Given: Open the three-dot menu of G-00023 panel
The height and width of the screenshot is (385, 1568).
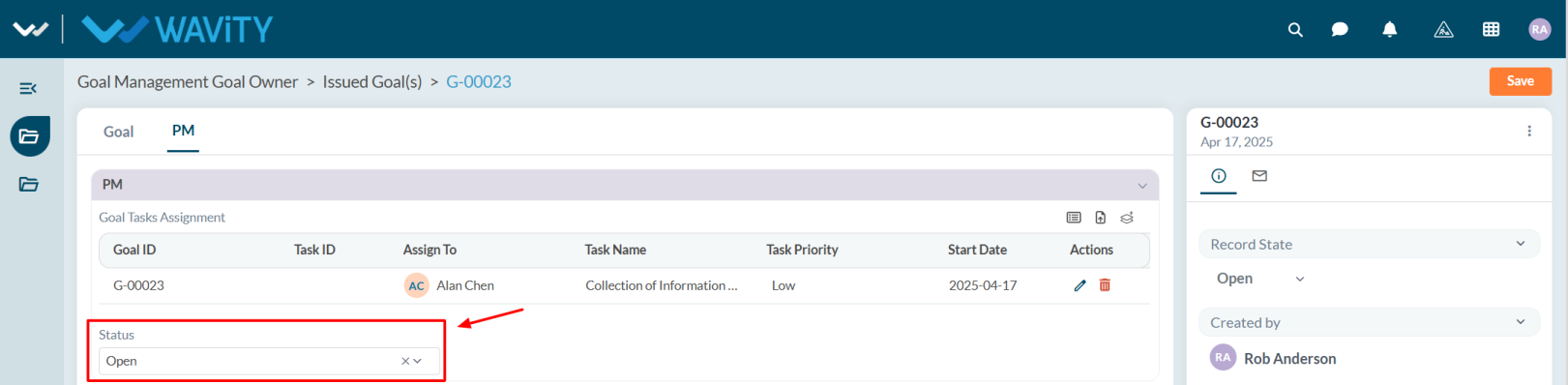Looking at the screenshot, I should tap(1529, 131).
